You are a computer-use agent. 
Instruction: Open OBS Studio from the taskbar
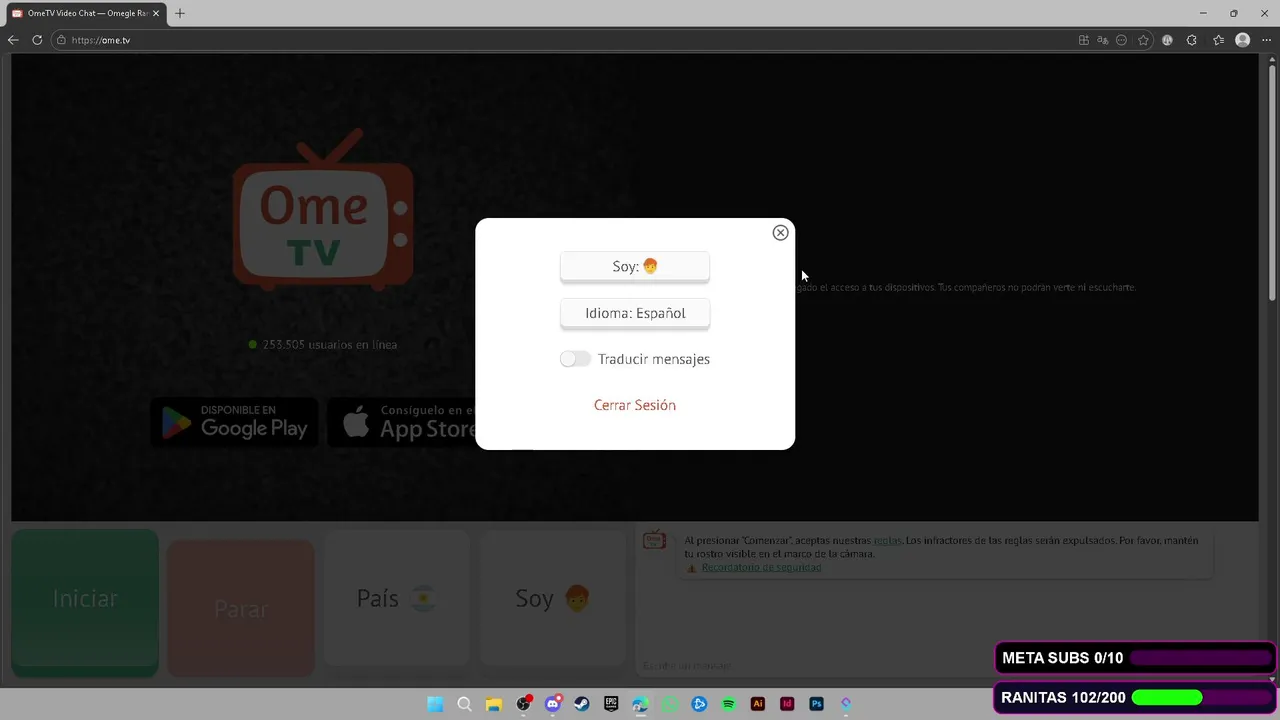click(x=523, y=704)
